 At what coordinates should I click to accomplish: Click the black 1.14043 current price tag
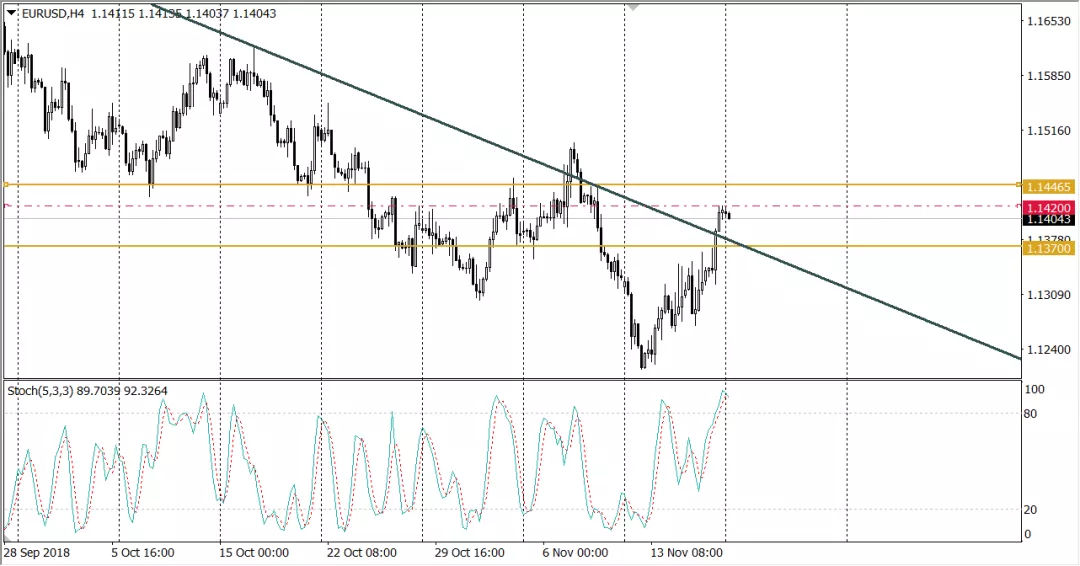point(1050,219)
